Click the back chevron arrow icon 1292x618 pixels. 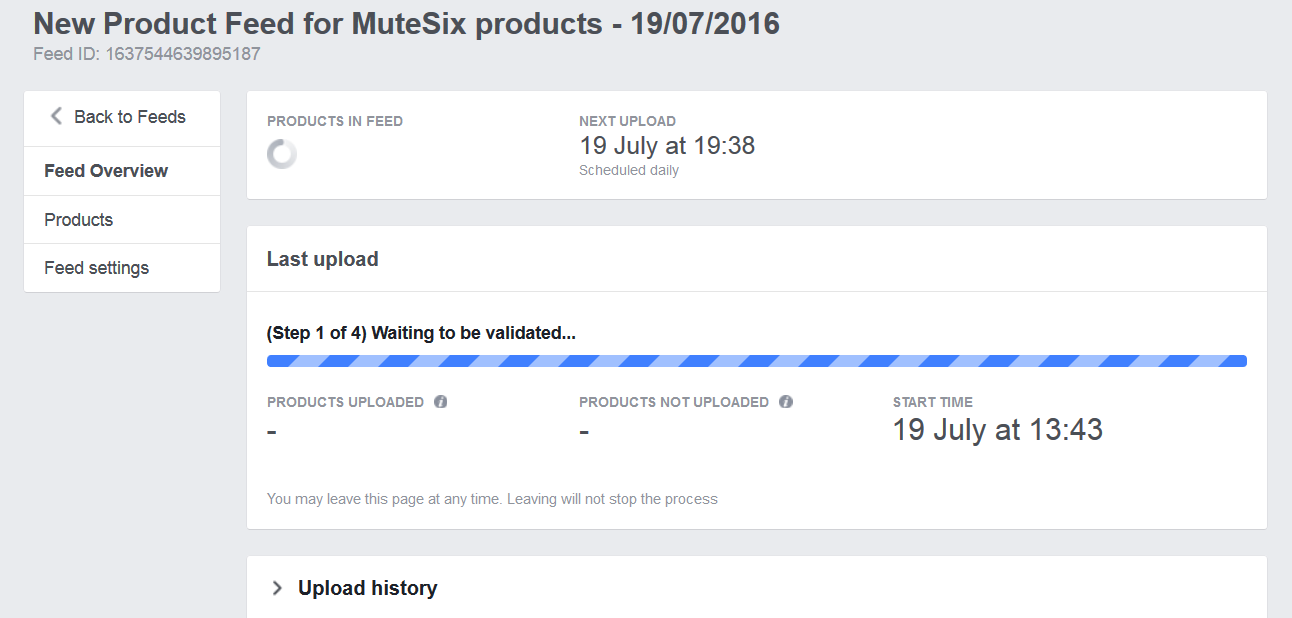click(56, 116)
